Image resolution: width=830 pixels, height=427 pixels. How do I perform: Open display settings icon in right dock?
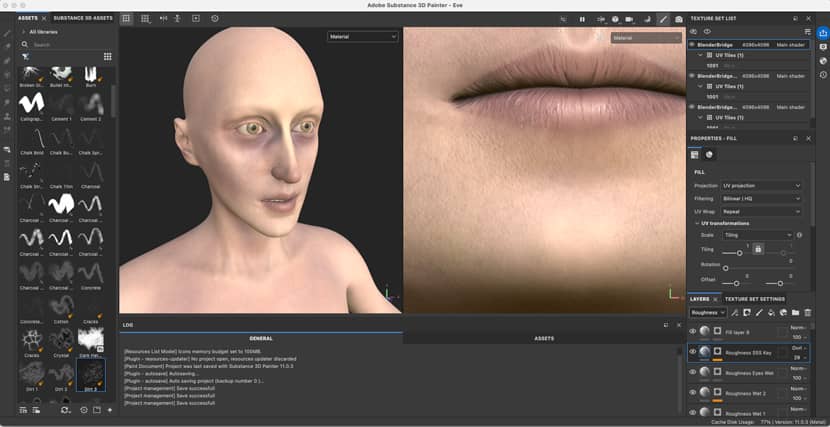[x=823, y=47]
